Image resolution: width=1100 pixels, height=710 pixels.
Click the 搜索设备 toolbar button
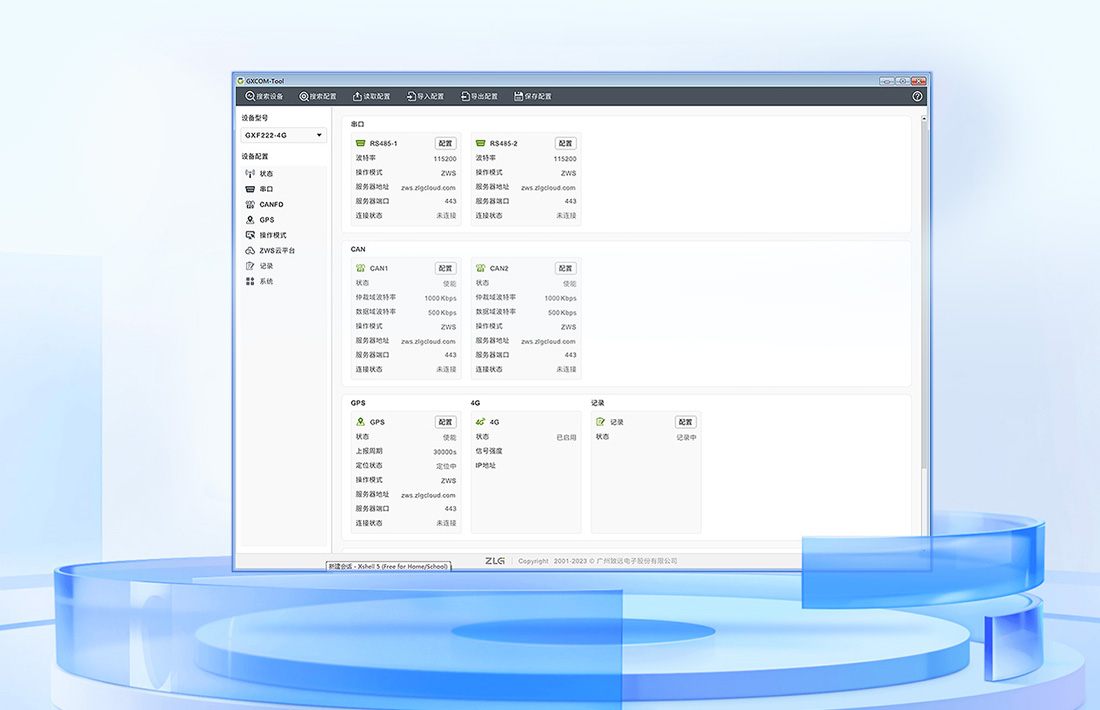(x=265, y=97)
